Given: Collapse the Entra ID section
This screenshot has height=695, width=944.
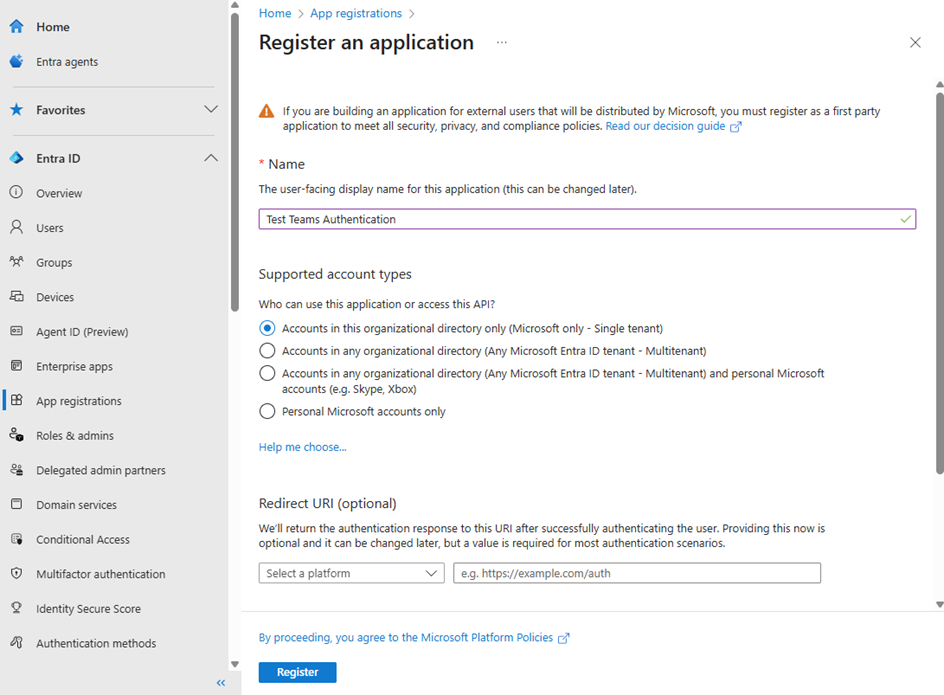Looking at the screenshot, I should [210, 158].
